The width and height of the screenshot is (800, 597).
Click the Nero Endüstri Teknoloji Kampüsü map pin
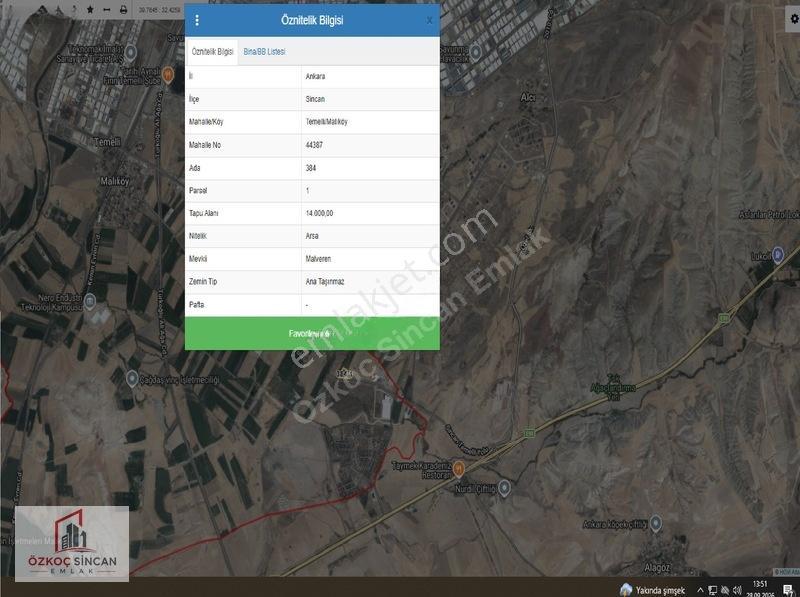tap(89, 301)
